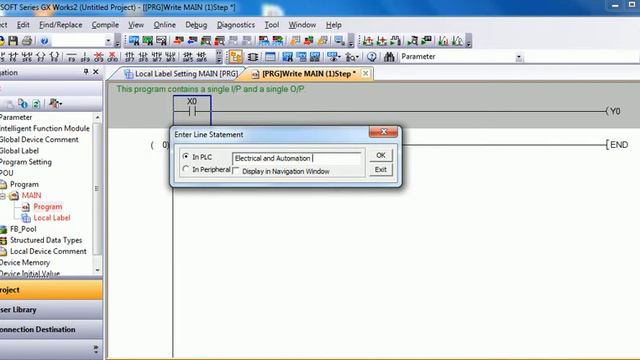Select the In Peripheral radio button
This screenshot has width=640, height=360.
point(186,169)
